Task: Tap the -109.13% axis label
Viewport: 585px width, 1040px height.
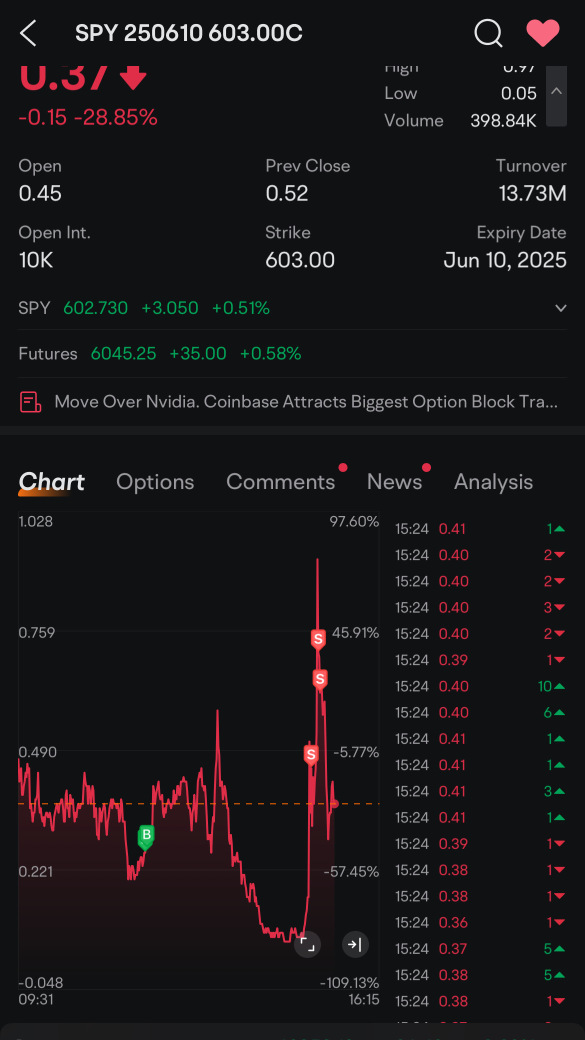Action: click(350, 982)
